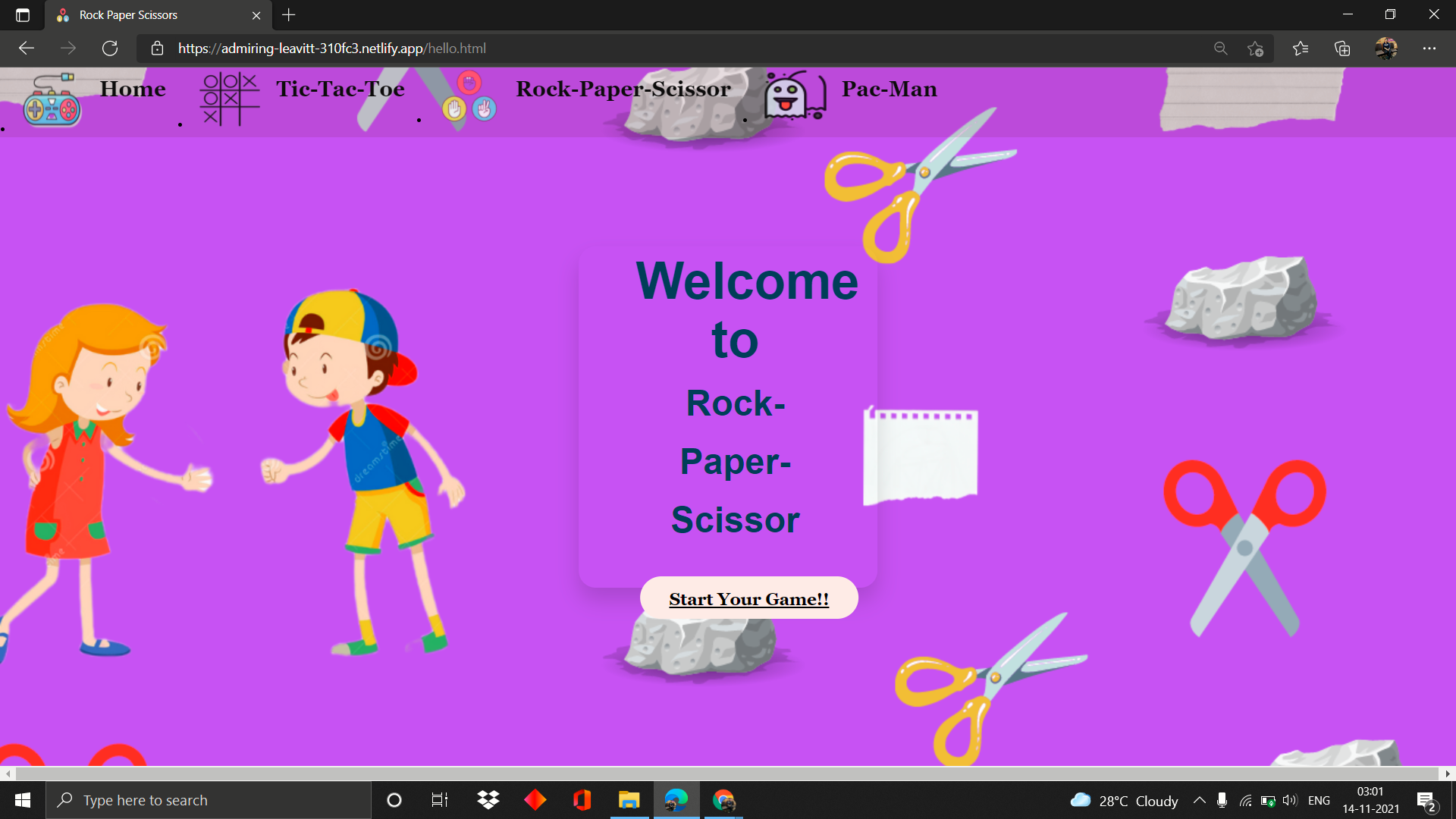Open the browser zoom control icon

tap(1220, 49)
